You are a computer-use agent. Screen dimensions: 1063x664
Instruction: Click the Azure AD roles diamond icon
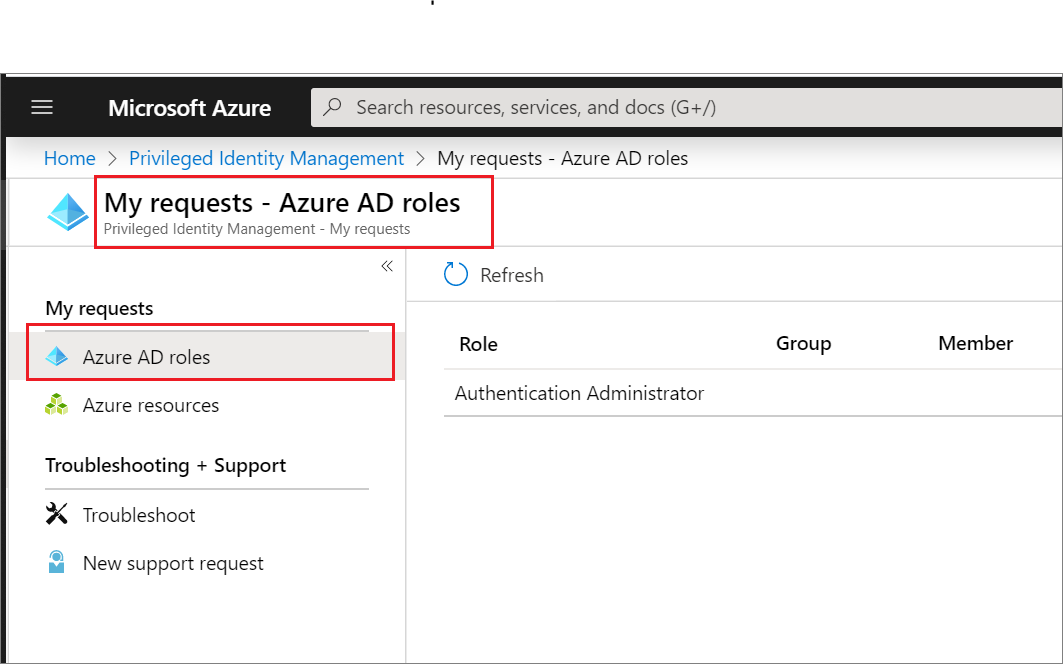(57, 356)
